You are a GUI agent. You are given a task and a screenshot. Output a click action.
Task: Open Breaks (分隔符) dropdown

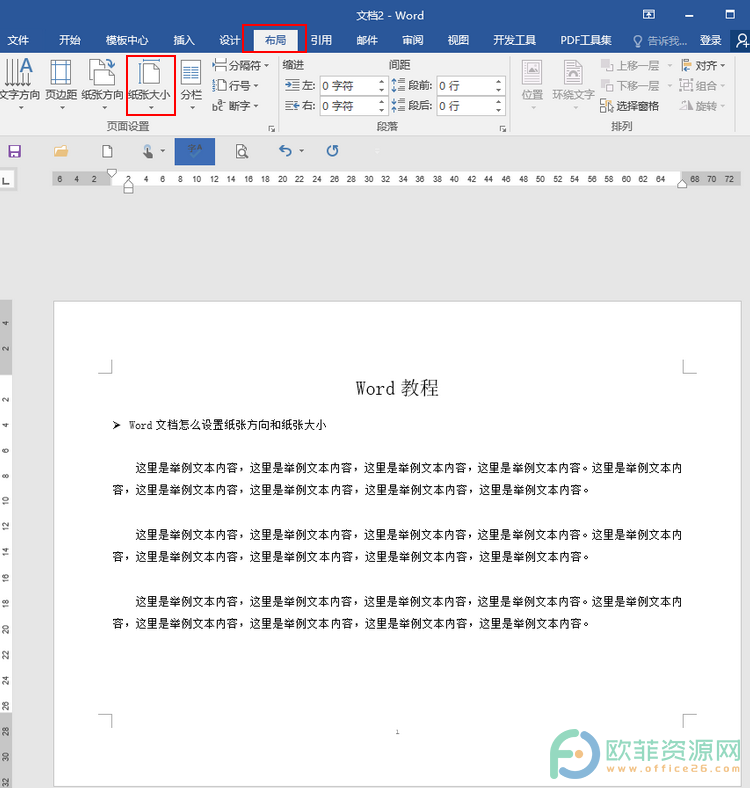241,65
